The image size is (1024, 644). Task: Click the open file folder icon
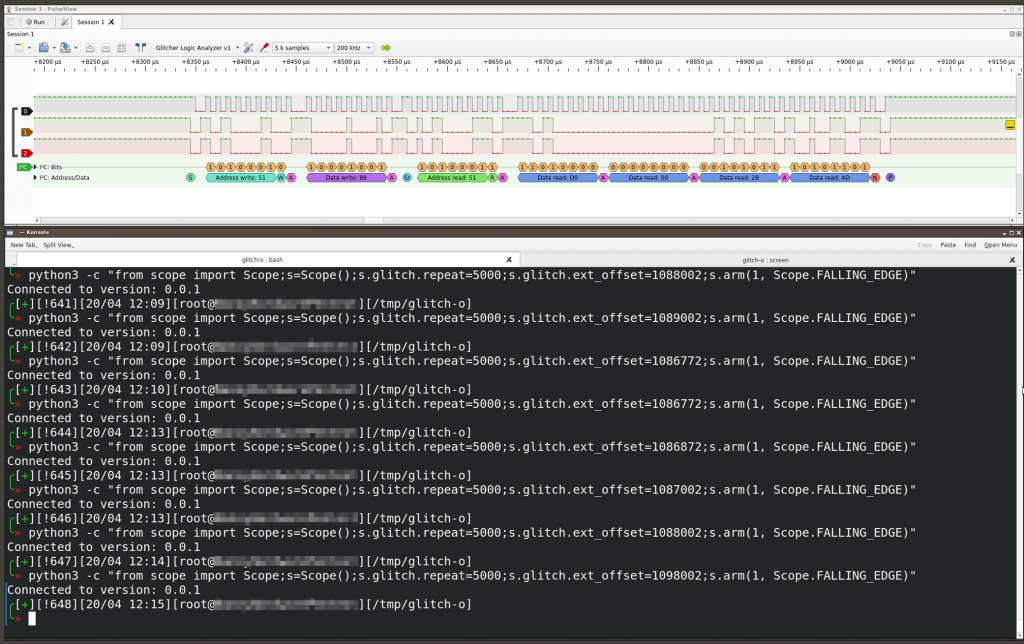(43, 47)
